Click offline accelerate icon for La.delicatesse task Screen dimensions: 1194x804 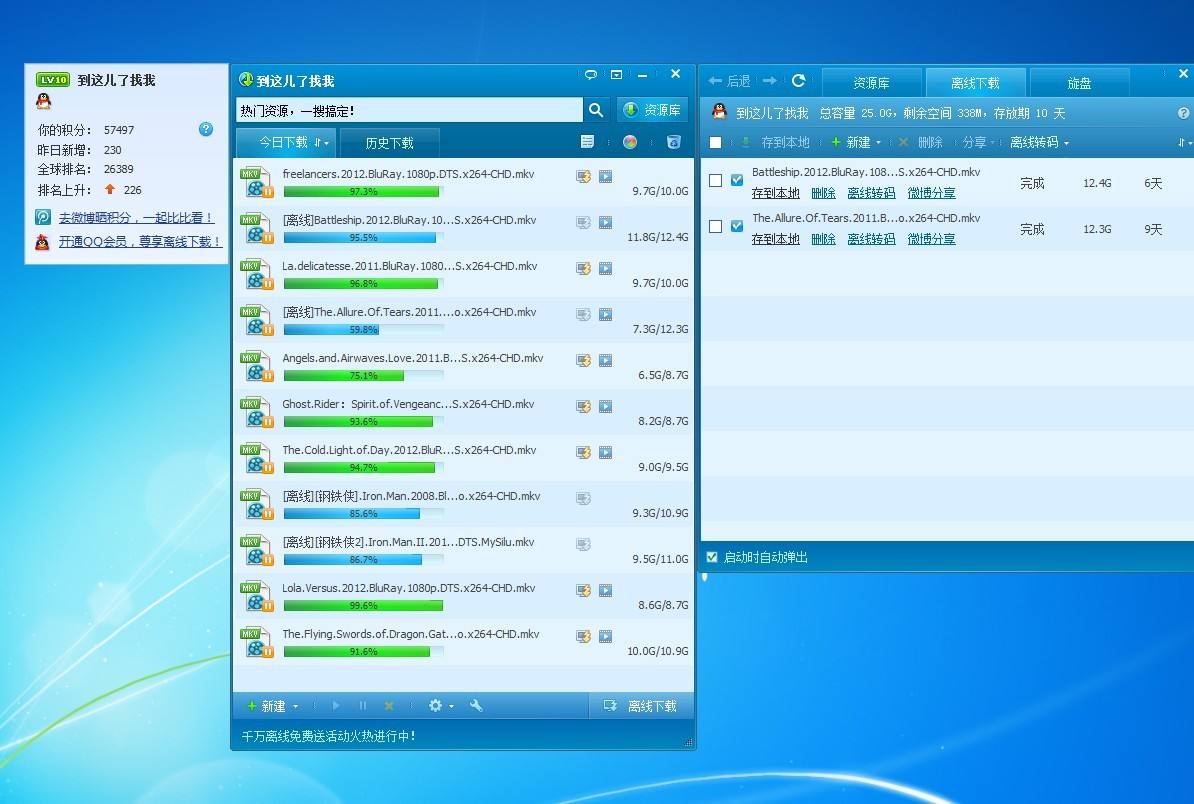[x=583, y=268]
